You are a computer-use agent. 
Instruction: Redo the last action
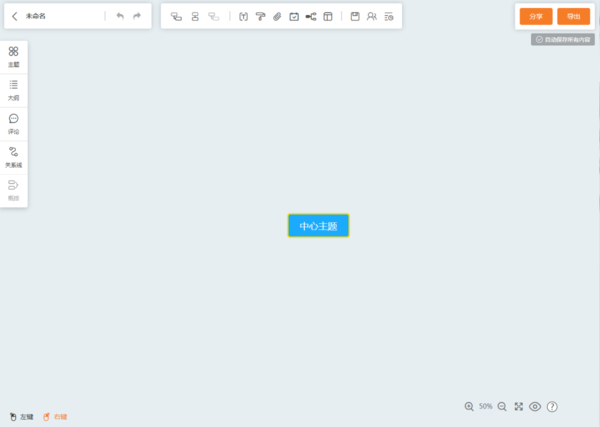[x=137, y=16]
